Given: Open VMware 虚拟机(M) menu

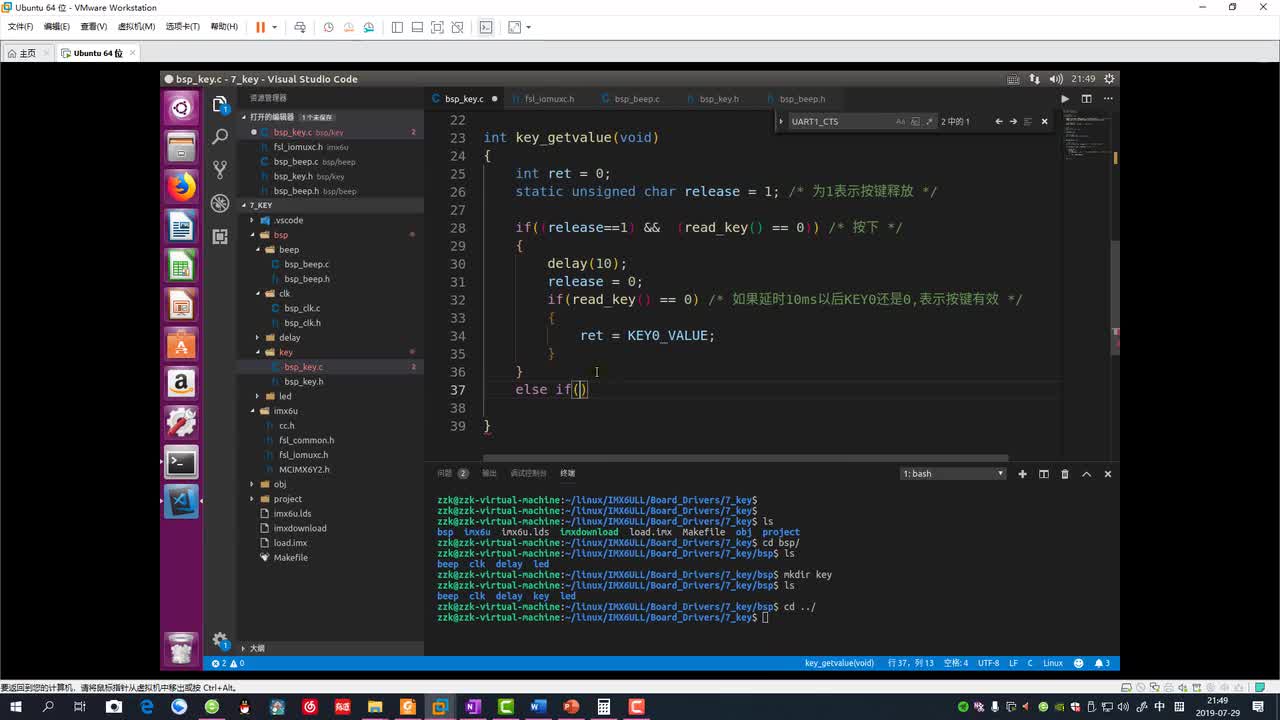Looking at the screenshot, I should 136,27.
